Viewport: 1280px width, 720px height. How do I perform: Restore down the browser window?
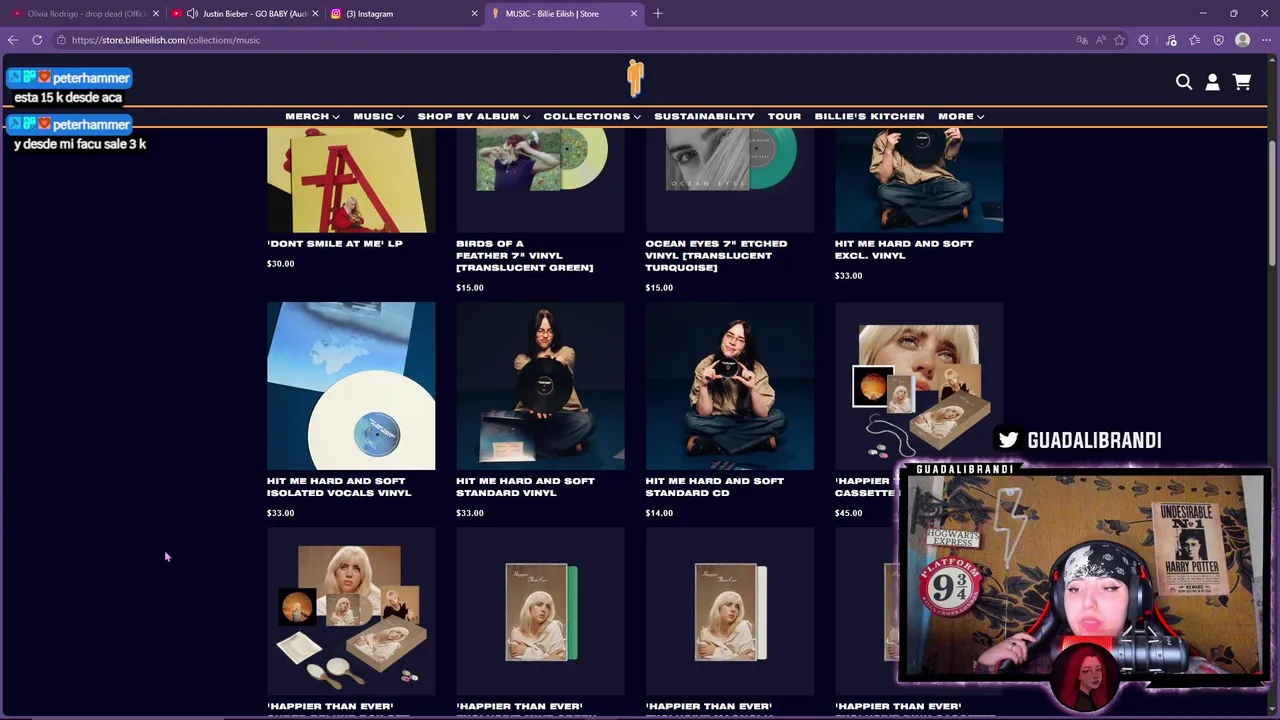pos(1233,14)
